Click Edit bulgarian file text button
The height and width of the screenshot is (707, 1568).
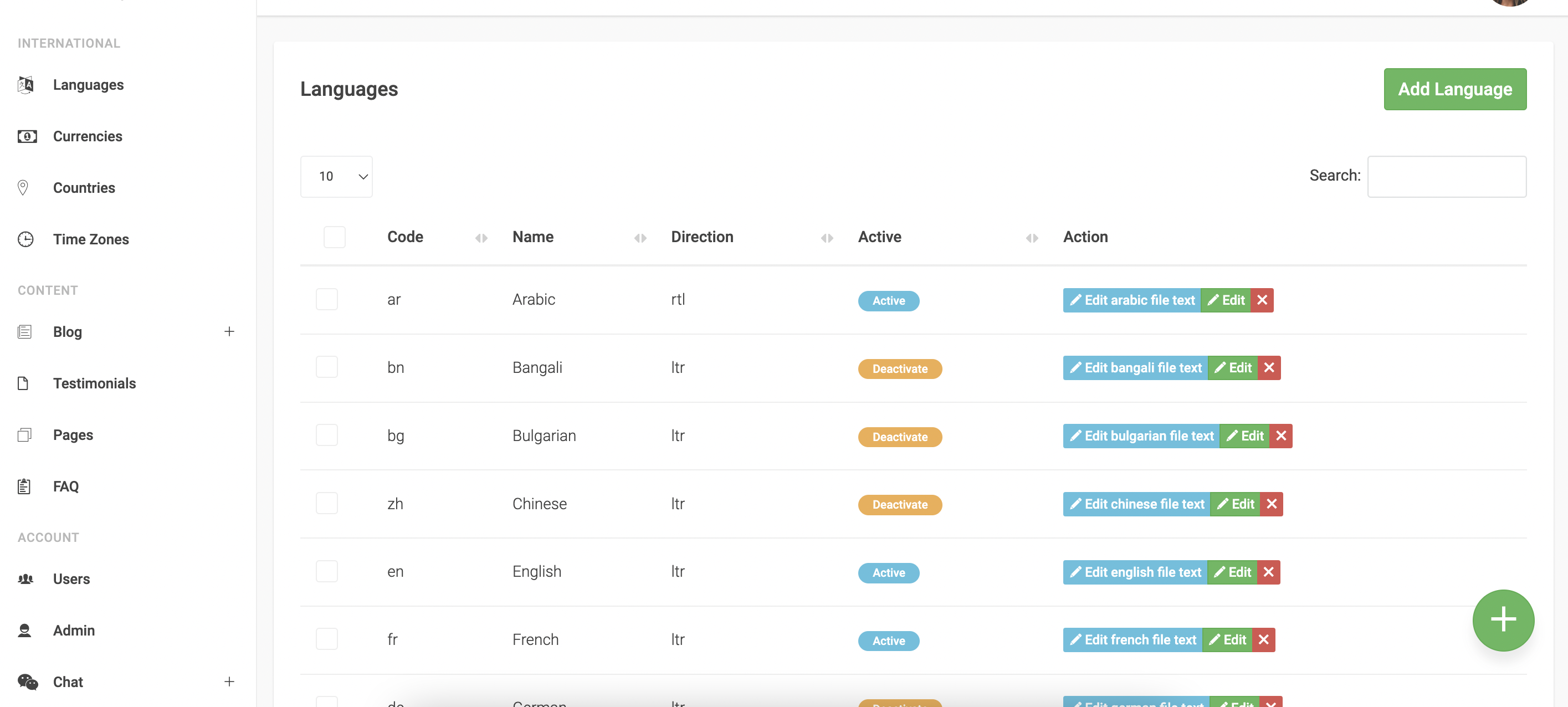[1141, 436]
